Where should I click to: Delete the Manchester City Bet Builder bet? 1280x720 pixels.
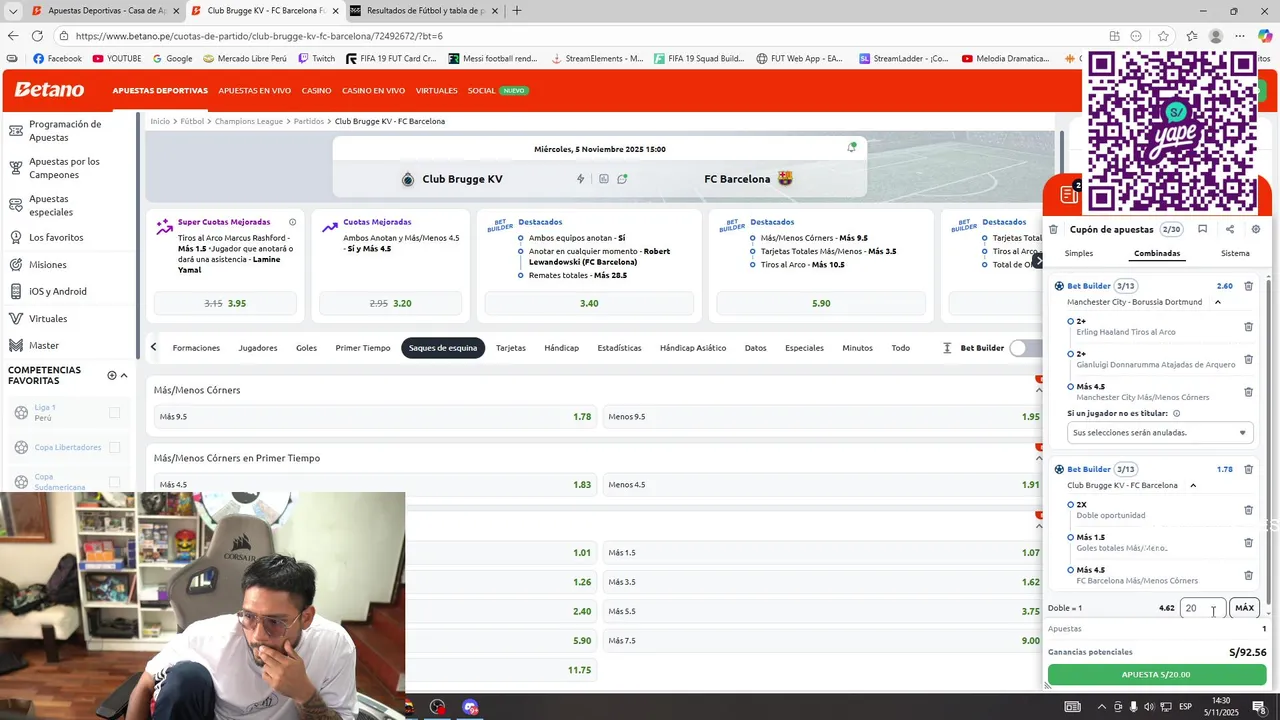pyautogui.click(x=1248, y=286)
